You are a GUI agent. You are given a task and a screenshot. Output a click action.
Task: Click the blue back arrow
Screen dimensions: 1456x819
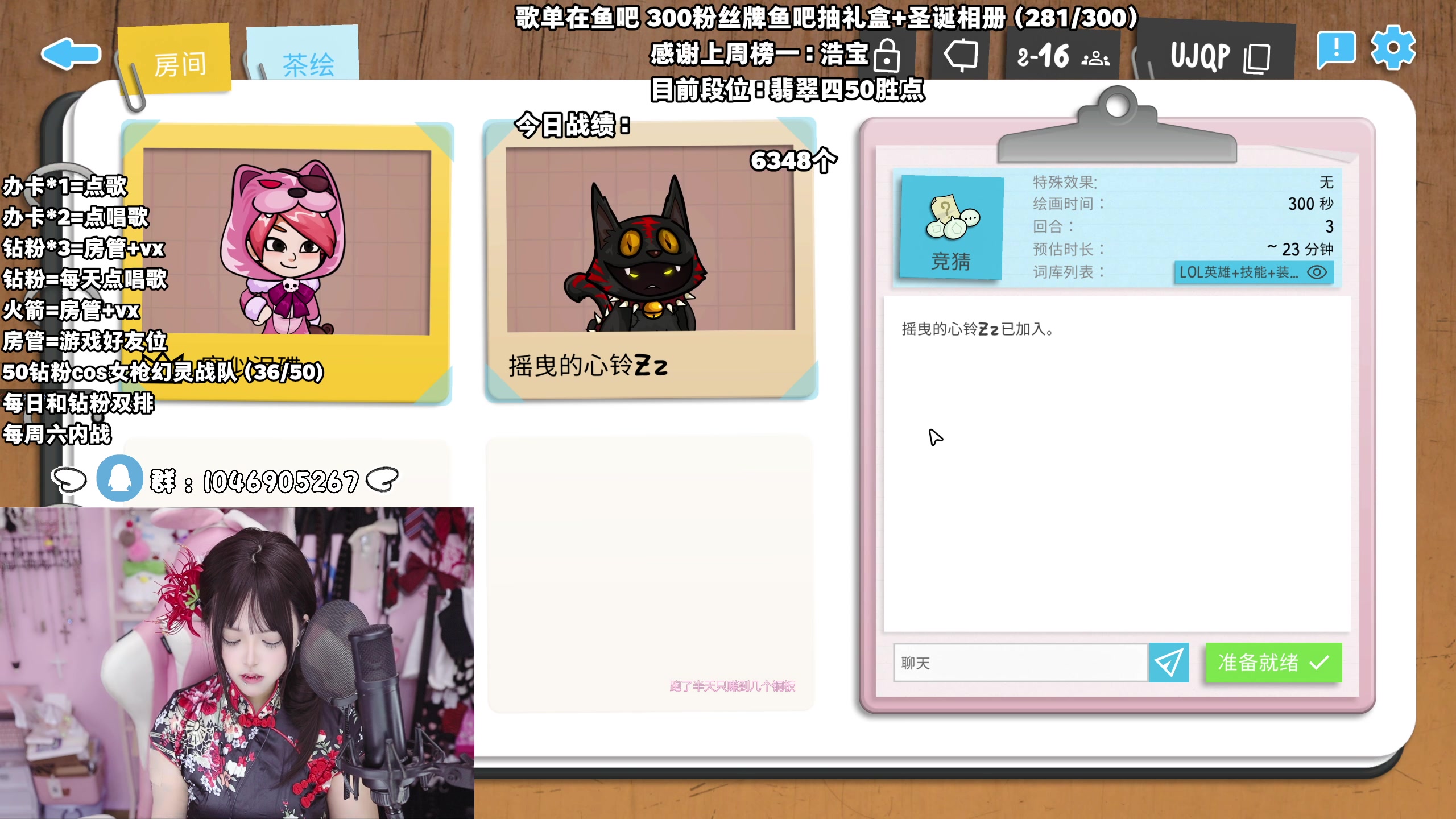tap(71, 54)
